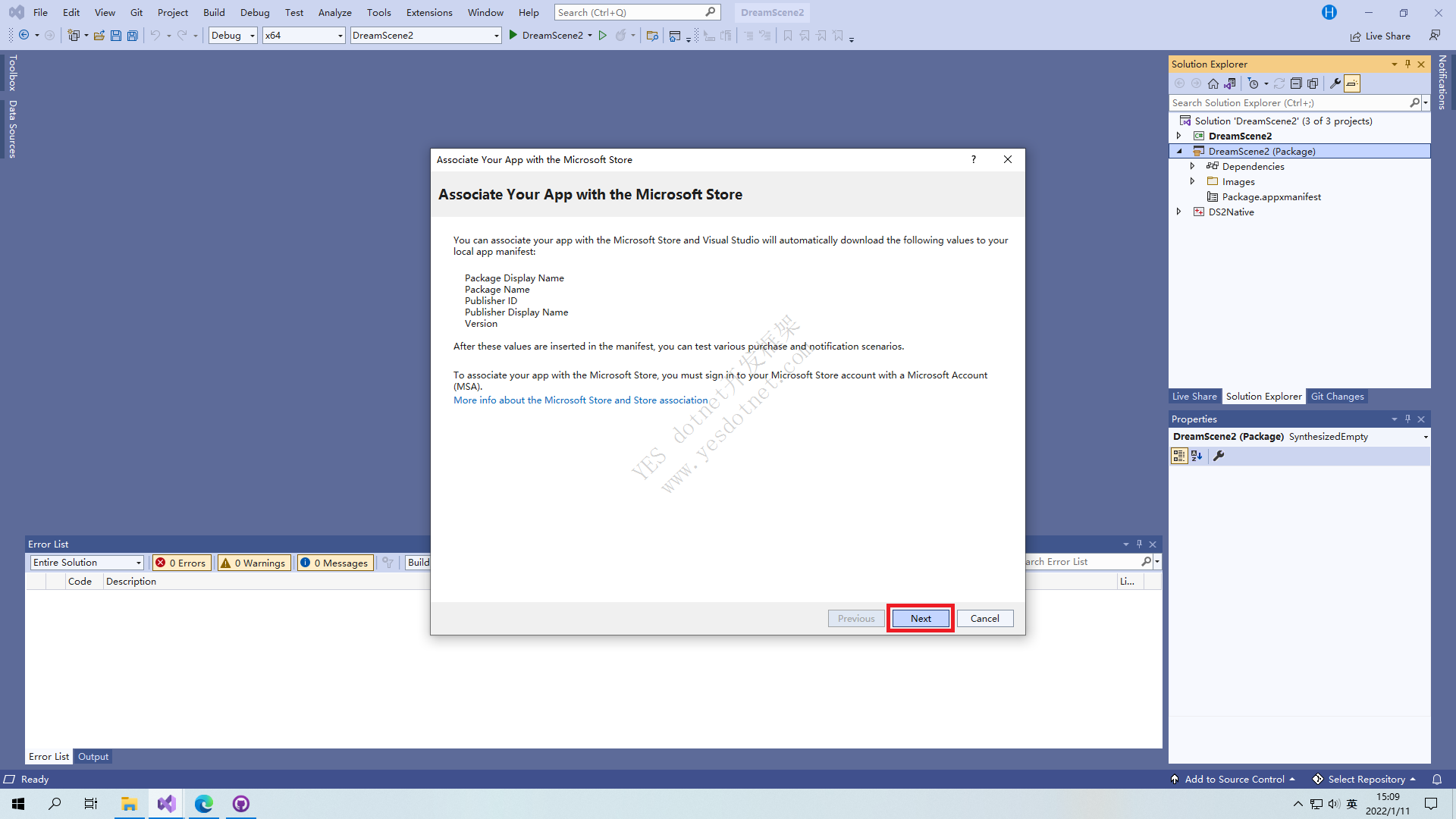Click Categorized icon in Properties panel

(1179, 456)
